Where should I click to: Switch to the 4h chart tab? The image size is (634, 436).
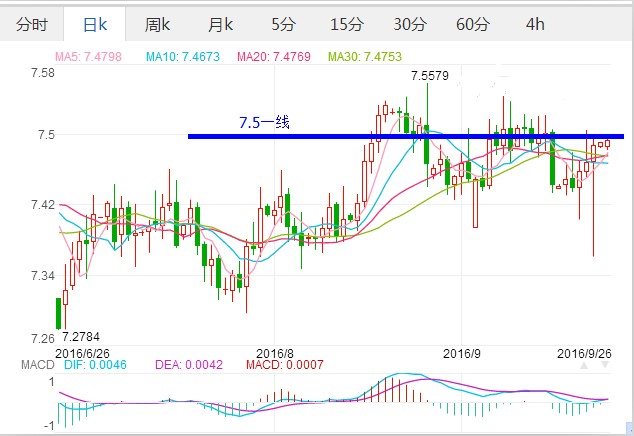(x=535, y=23)
